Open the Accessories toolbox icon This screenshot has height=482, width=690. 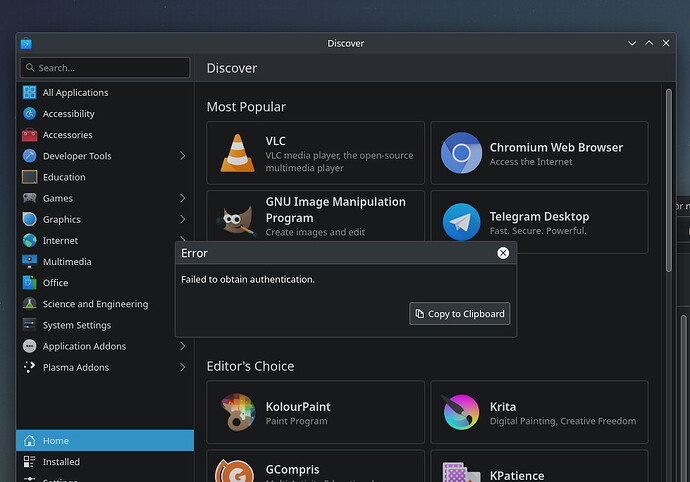click(29, 135)
